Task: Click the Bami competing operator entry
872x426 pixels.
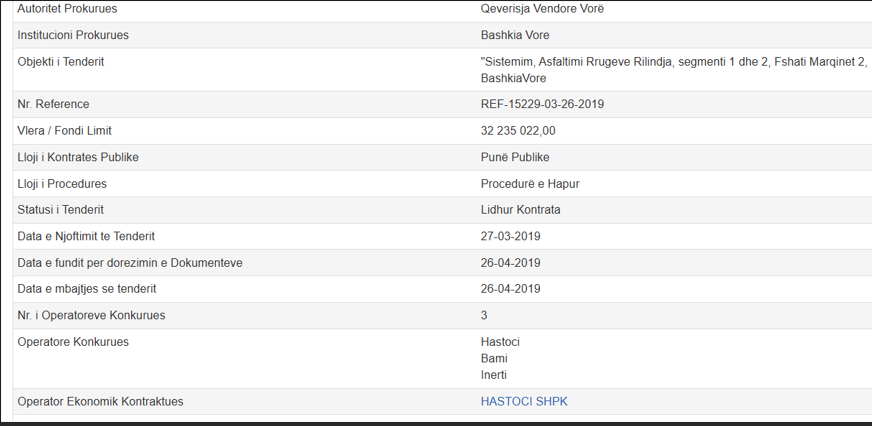Action: click(x=494, y=358)
